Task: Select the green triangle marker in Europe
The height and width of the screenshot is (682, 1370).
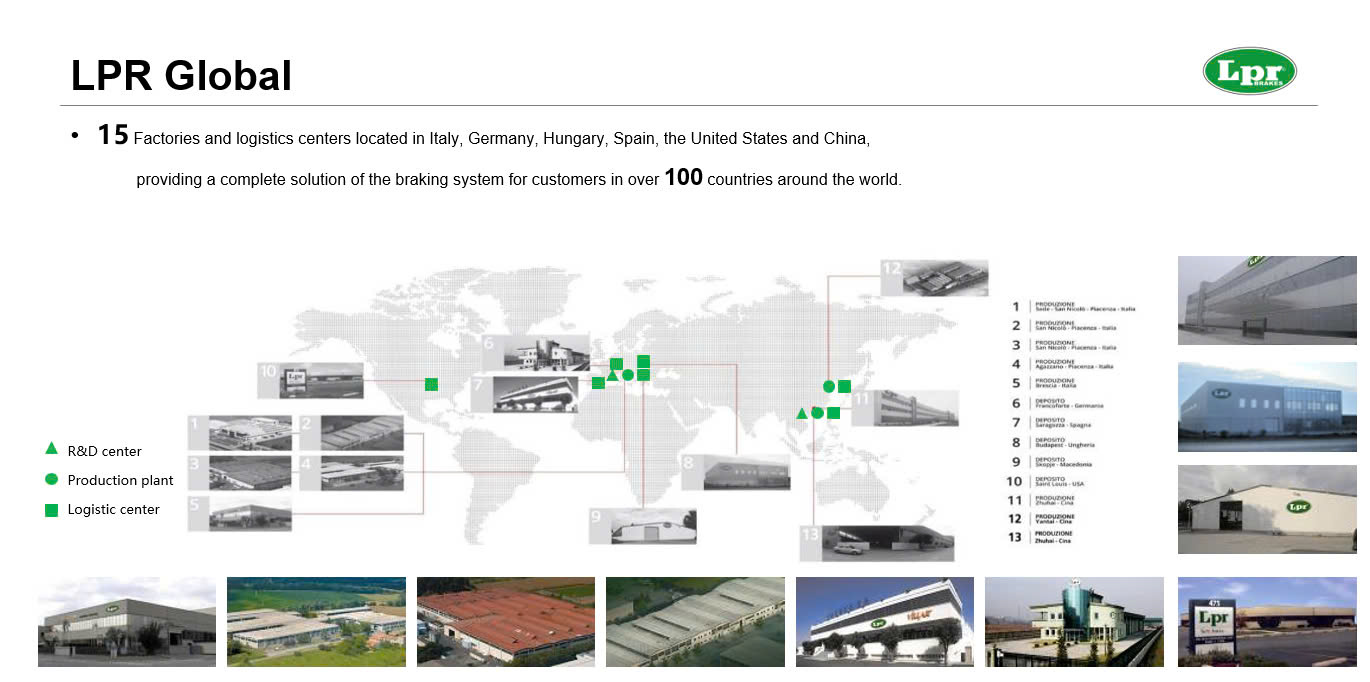Action: (x=612, y=375)
